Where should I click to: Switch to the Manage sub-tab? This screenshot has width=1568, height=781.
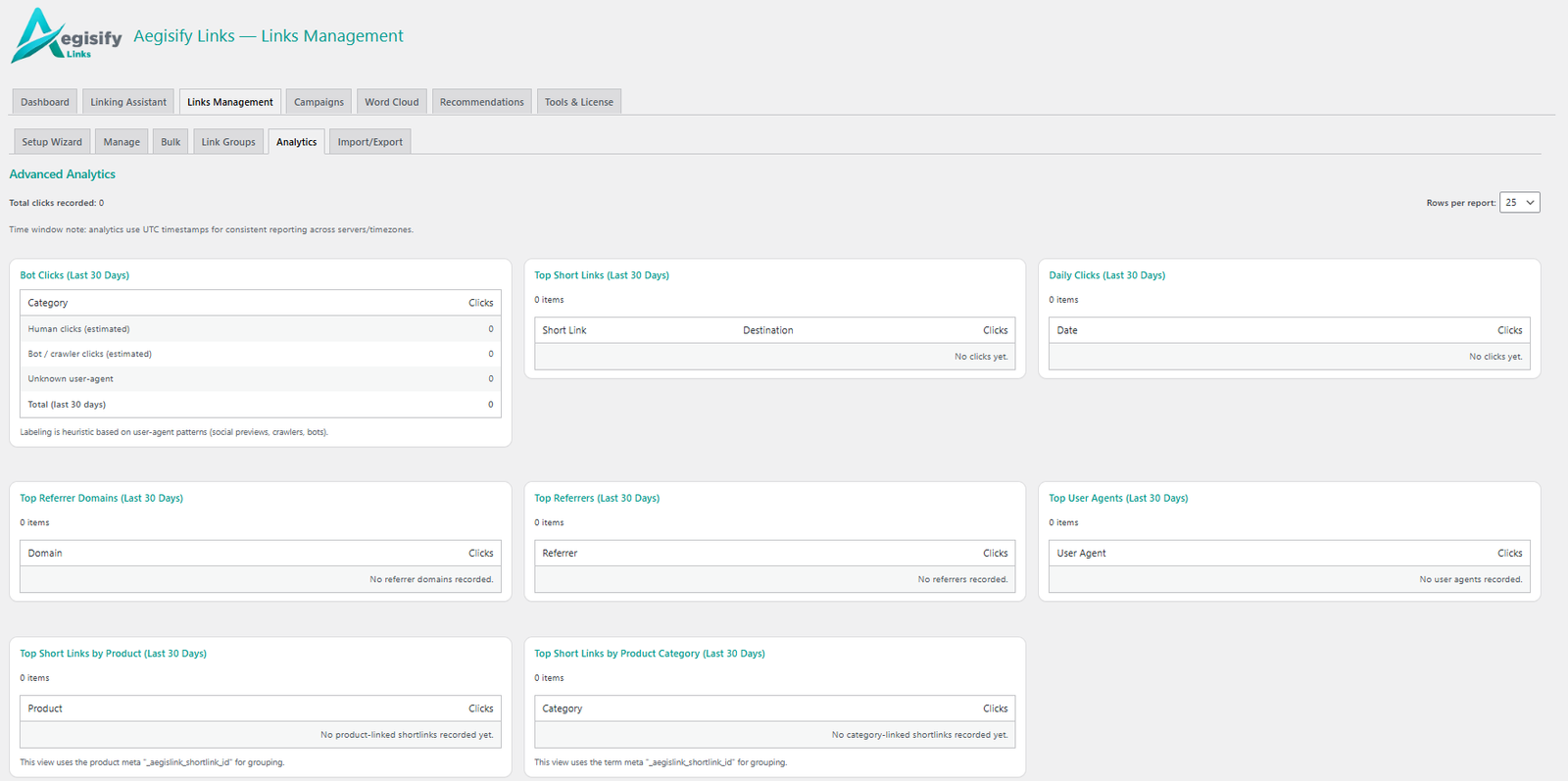pos(122,142)
